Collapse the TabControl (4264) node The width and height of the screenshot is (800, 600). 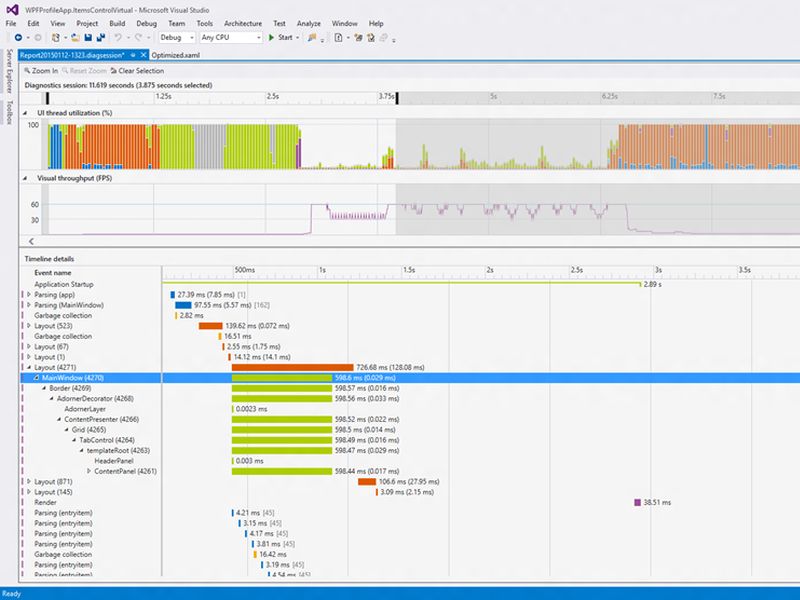(x=74, y=440)
